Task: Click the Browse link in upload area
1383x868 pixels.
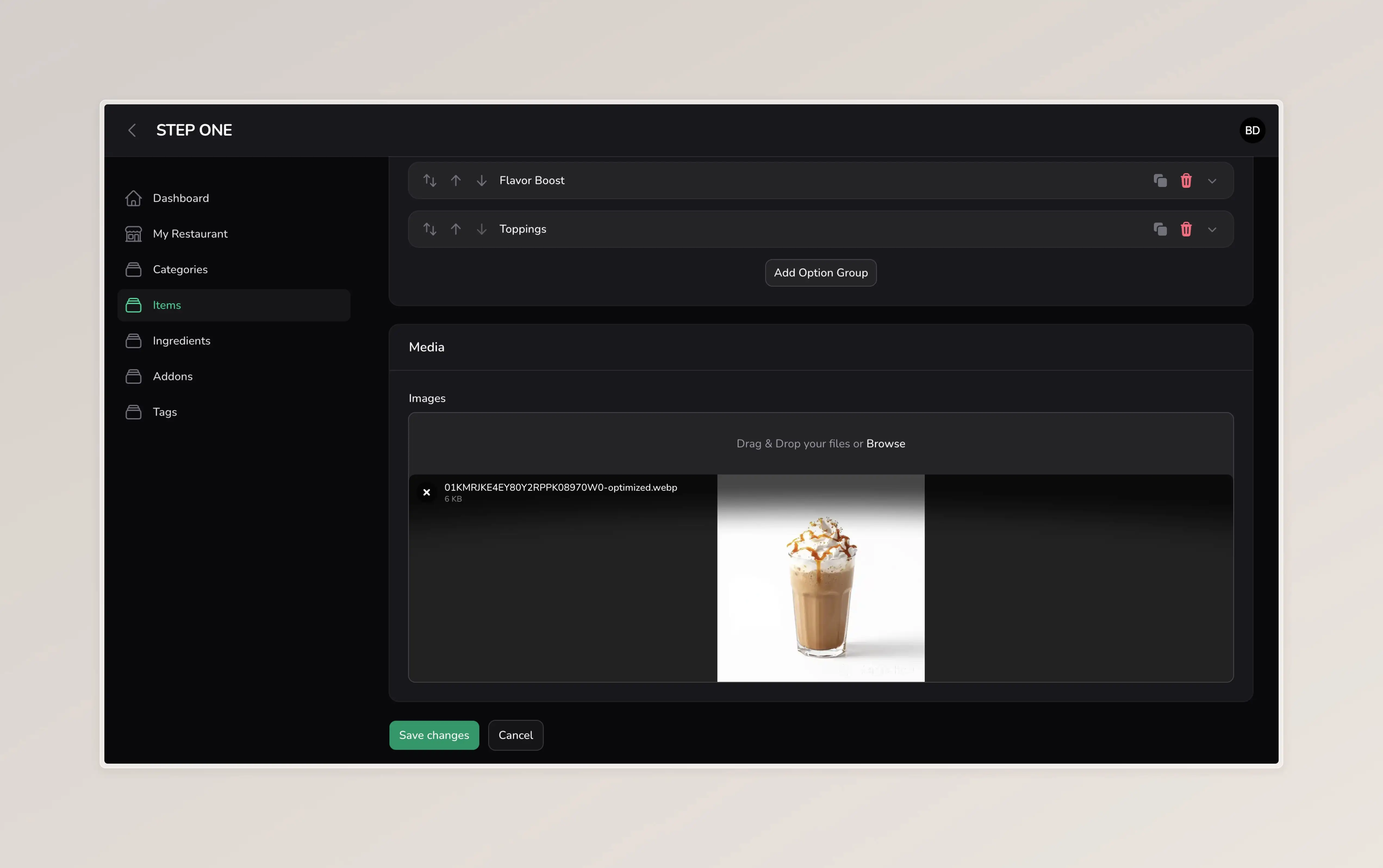Action: pos(885,444)
